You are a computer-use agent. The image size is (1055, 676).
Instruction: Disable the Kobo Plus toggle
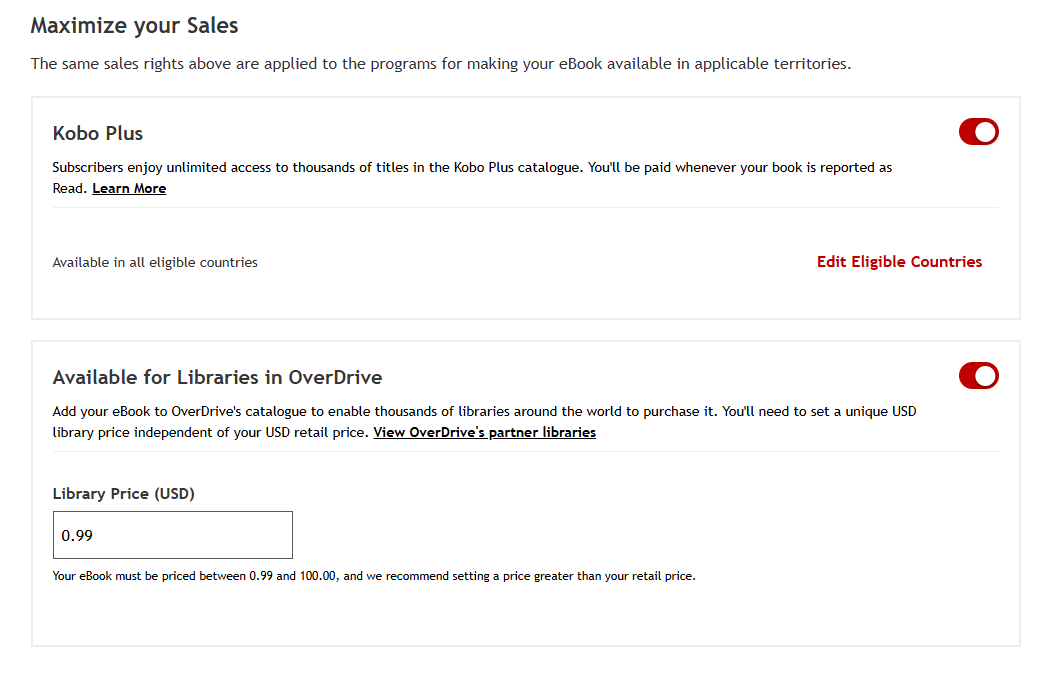(x=978, y=132)
